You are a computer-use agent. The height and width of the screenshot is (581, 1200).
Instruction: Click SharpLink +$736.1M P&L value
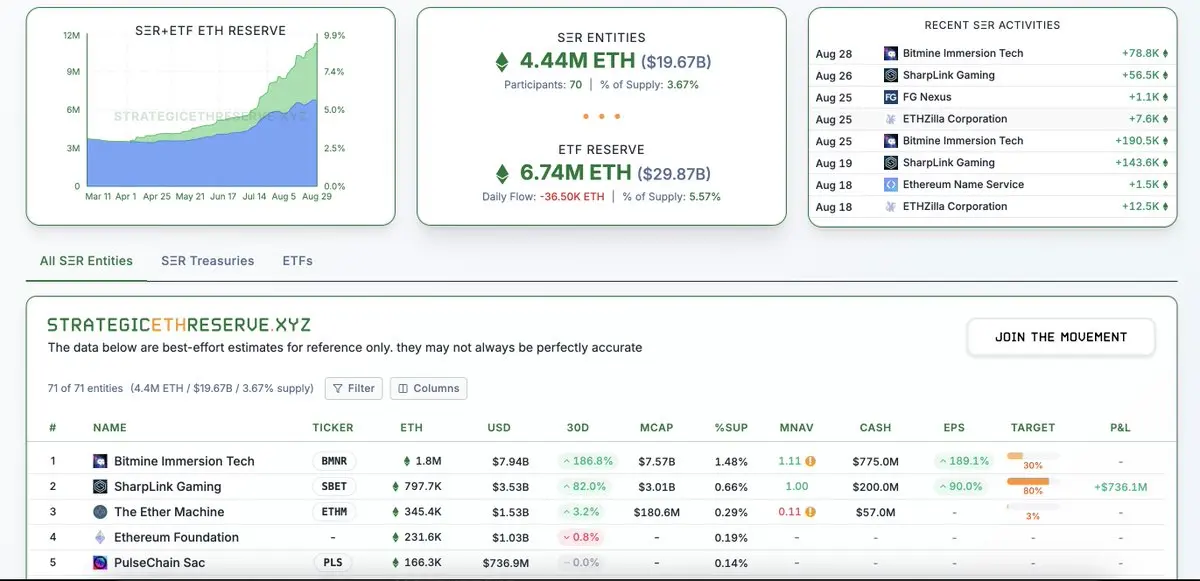pos(1121,487)
